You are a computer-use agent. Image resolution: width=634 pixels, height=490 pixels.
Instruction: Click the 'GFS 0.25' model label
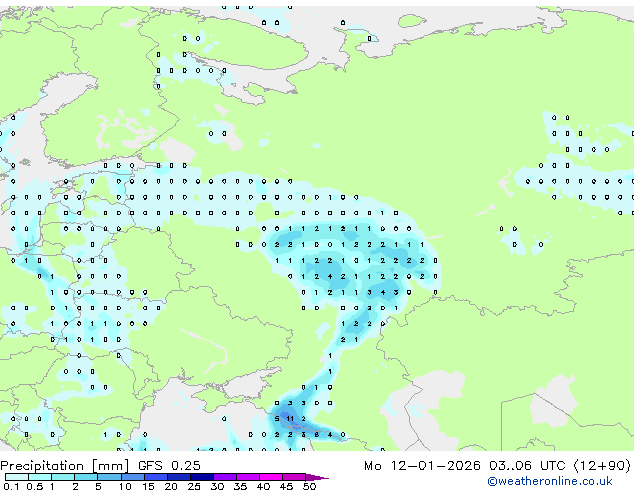tap(169, 466)
